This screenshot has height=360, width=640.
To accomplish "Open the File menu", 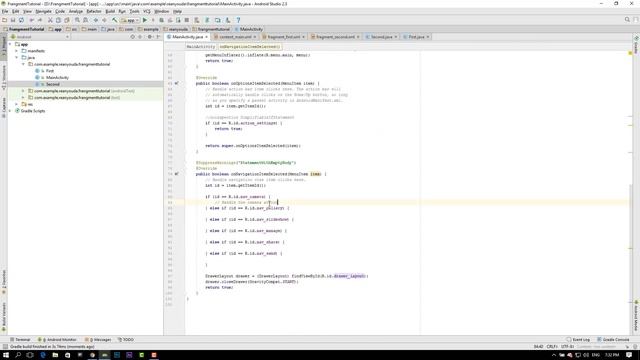I will coord(5,11).
